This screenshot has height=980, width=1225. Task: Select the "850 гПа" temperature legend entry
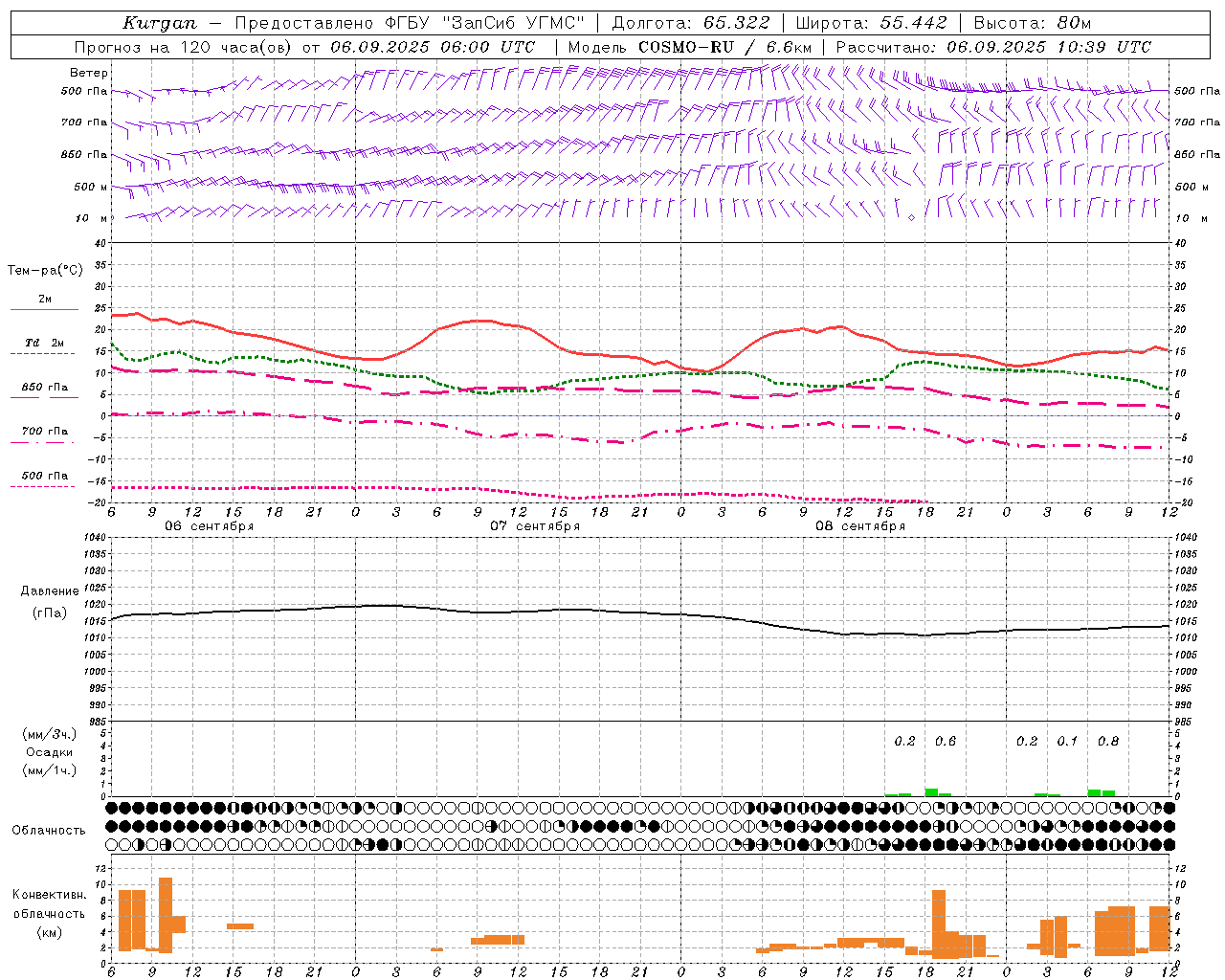pyautogui.click(x=44, y=387)
